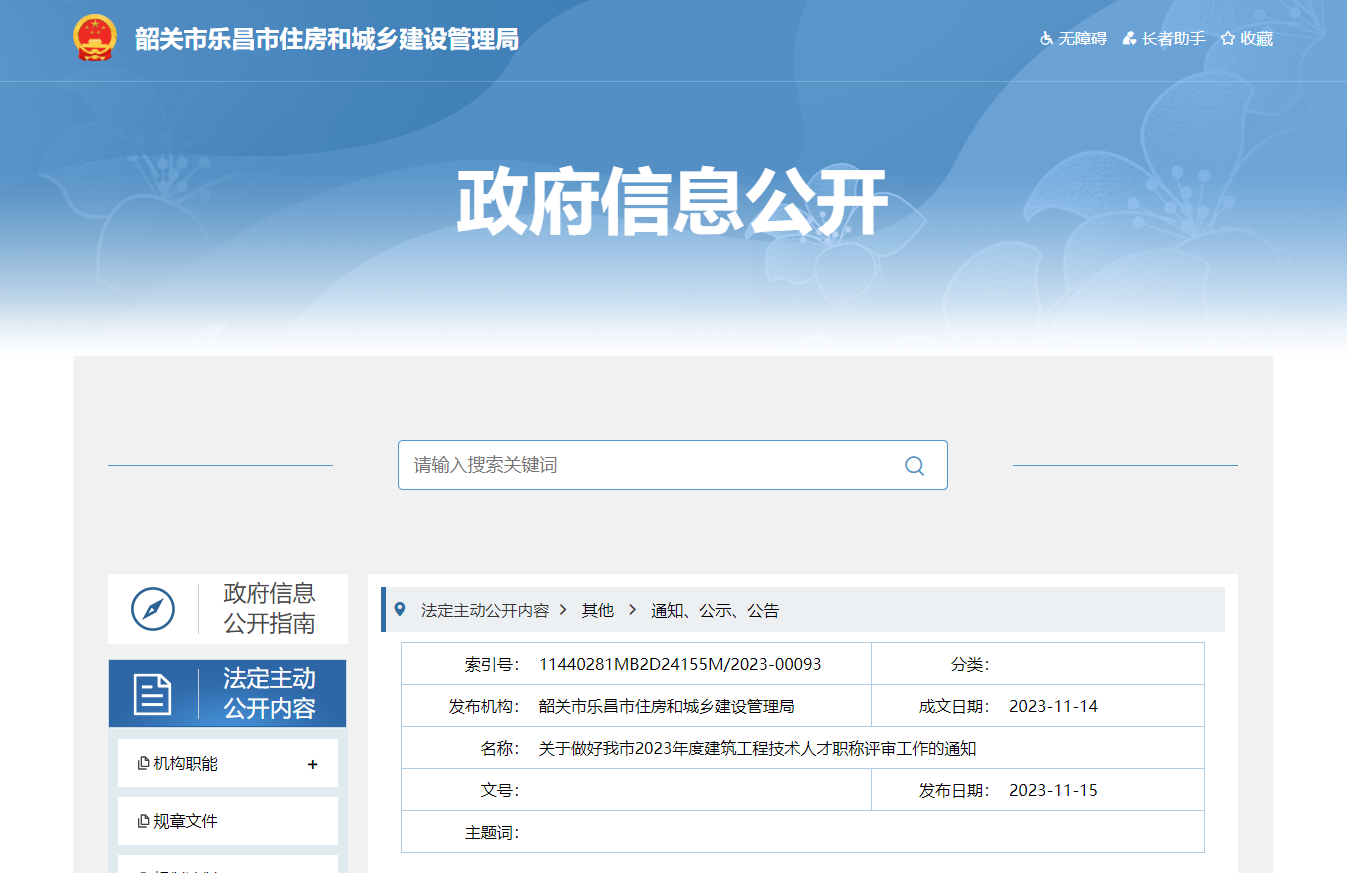Select 法定主动公开内容 menu text
1347x873 pixels.
click(269, 693)
